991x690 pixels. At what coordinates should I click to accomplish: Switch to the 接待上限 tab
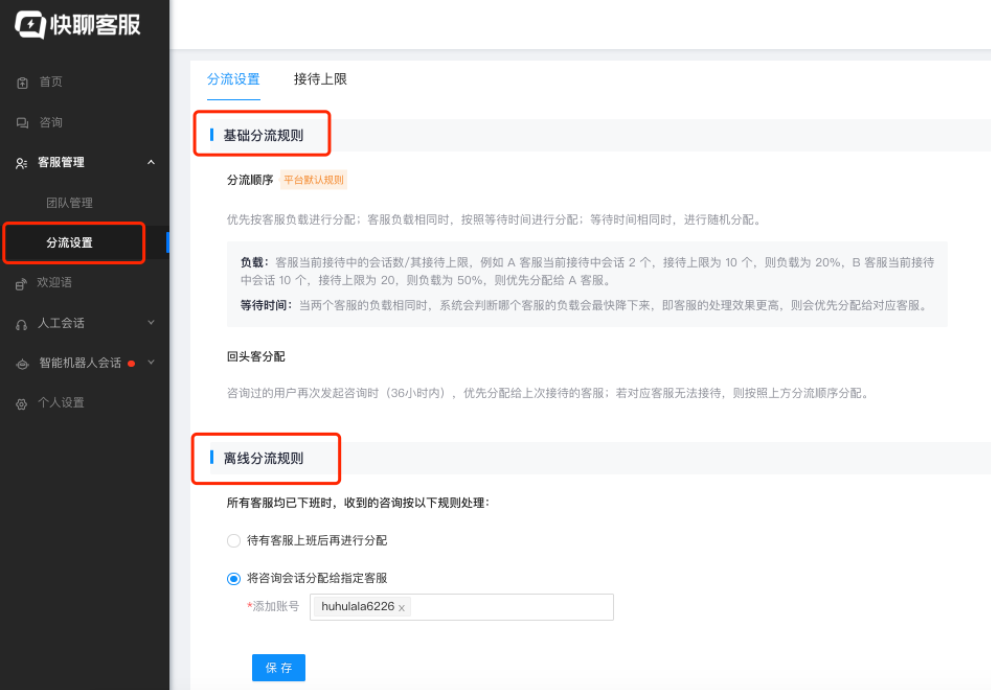[319, 78]
